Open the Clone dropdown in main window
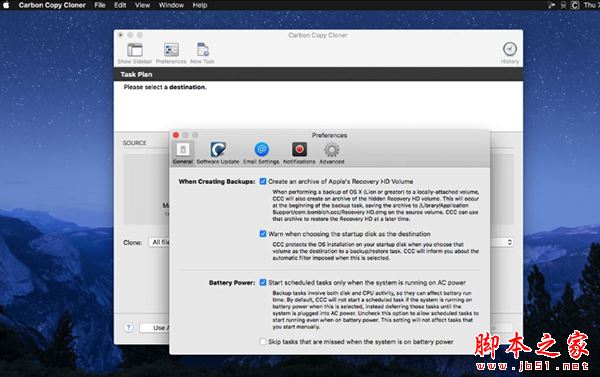The width and height of the screenshot is (600, 377). 159,242
